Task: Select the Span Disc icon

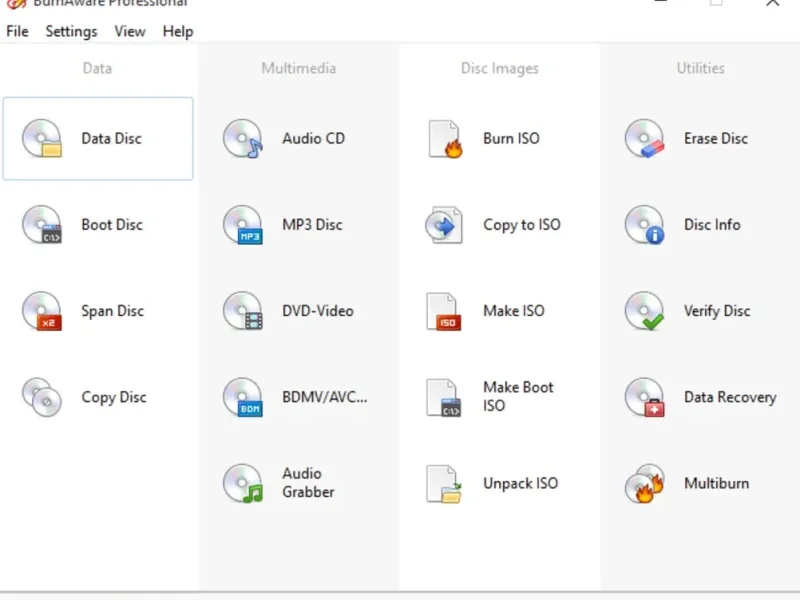Action: (x=42, y=311)
